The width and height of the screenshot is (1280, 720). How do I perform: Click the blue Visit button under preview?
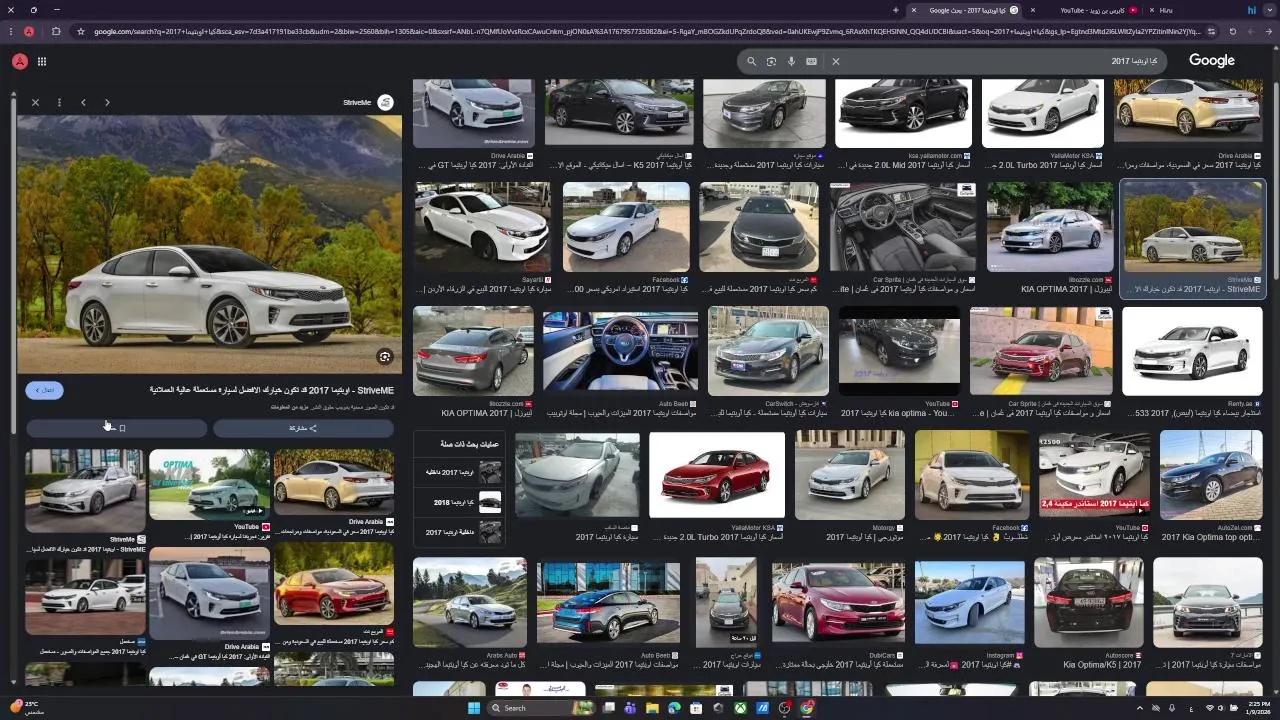(x=44, y=390)
